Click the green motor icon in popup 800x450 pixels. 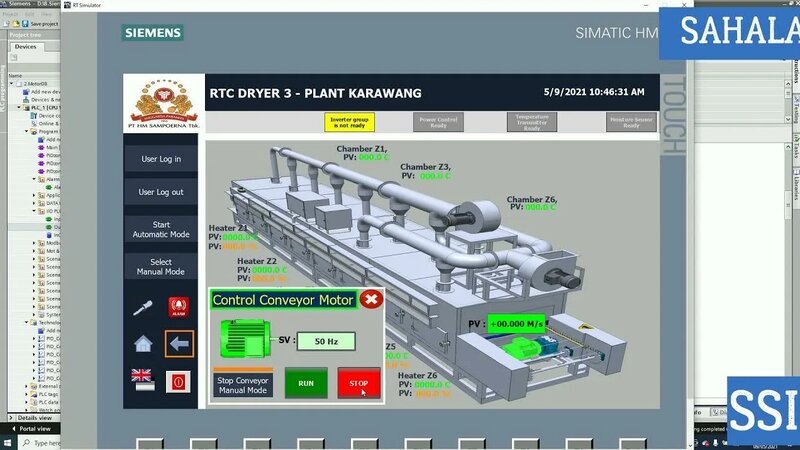click(x=245, y=338)
